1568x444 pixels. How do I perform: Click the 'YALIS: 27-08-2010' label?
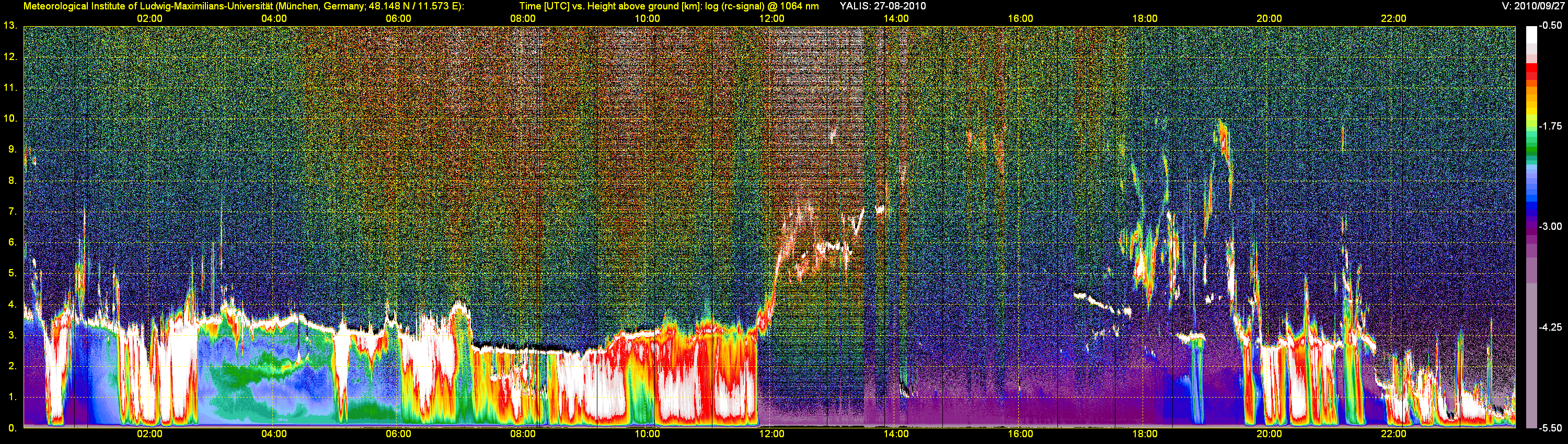coord(883,6)
